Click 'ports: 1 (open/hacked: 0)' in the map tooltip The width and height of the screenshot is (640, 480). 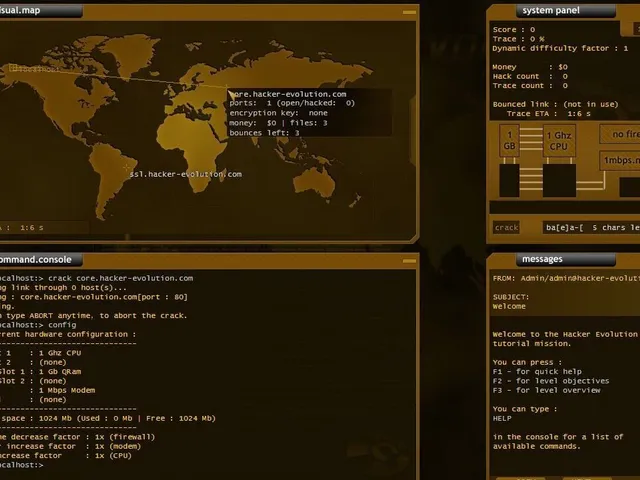[292, 103]
